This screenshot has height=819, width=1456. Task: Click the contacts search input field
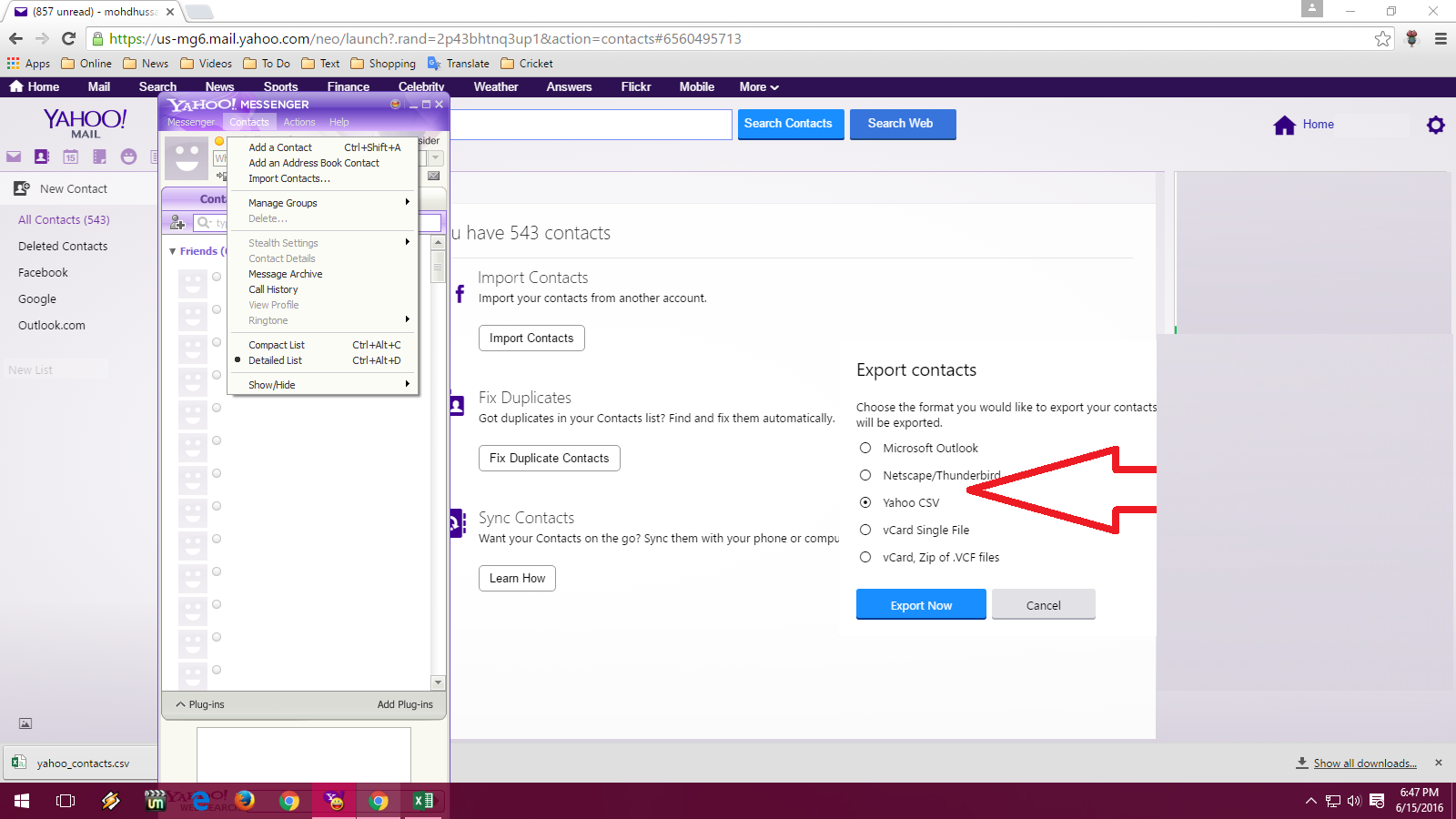[x=590, y=125]
